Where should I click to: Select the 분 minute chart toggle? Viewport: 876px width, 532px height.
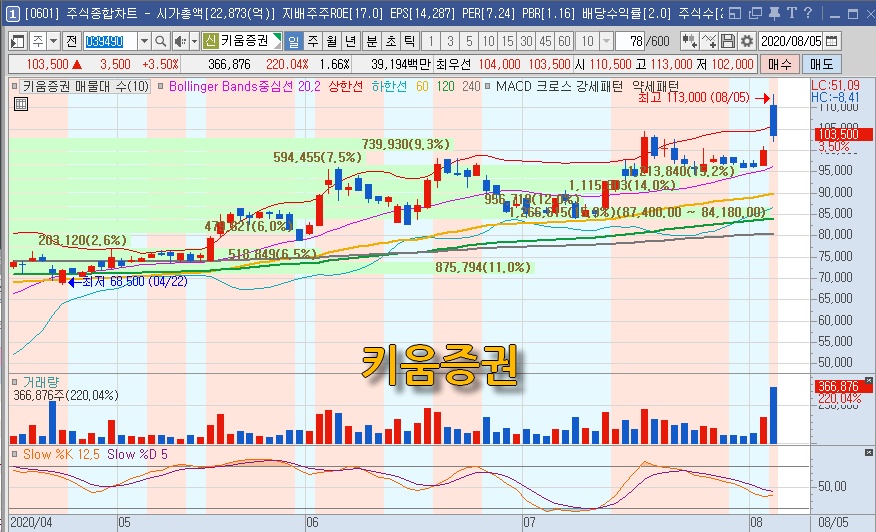372,41
